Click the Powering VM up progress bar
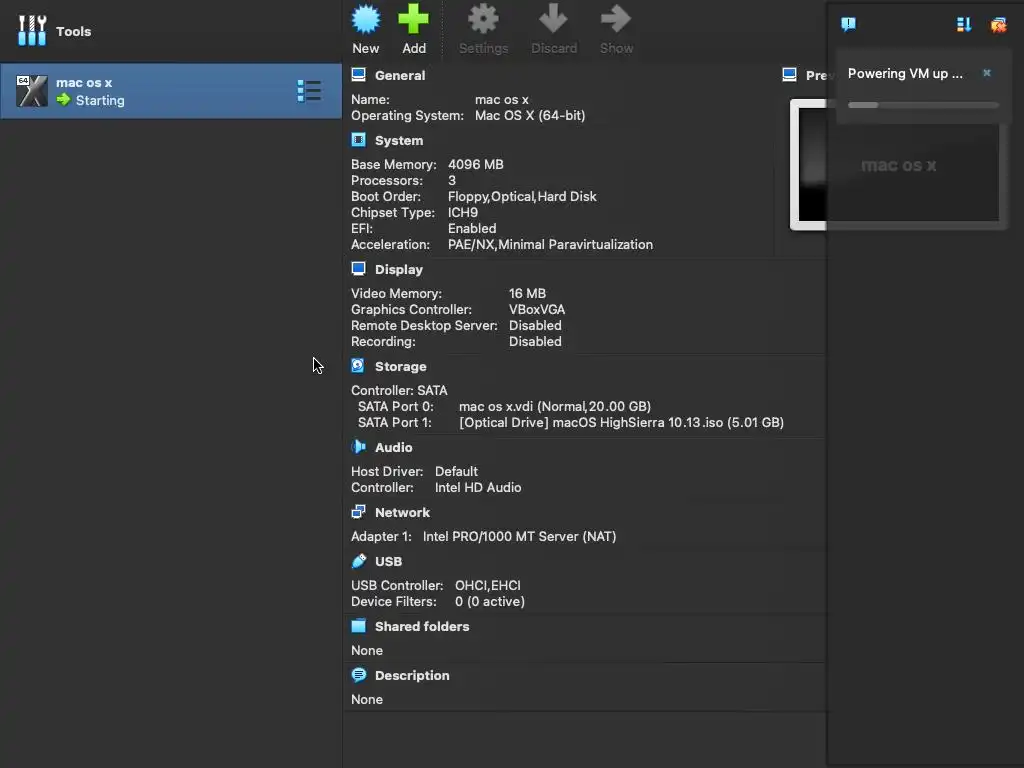Image resolution: width=1024 pixels, height=768 pixels. click(x=923, y=104)
